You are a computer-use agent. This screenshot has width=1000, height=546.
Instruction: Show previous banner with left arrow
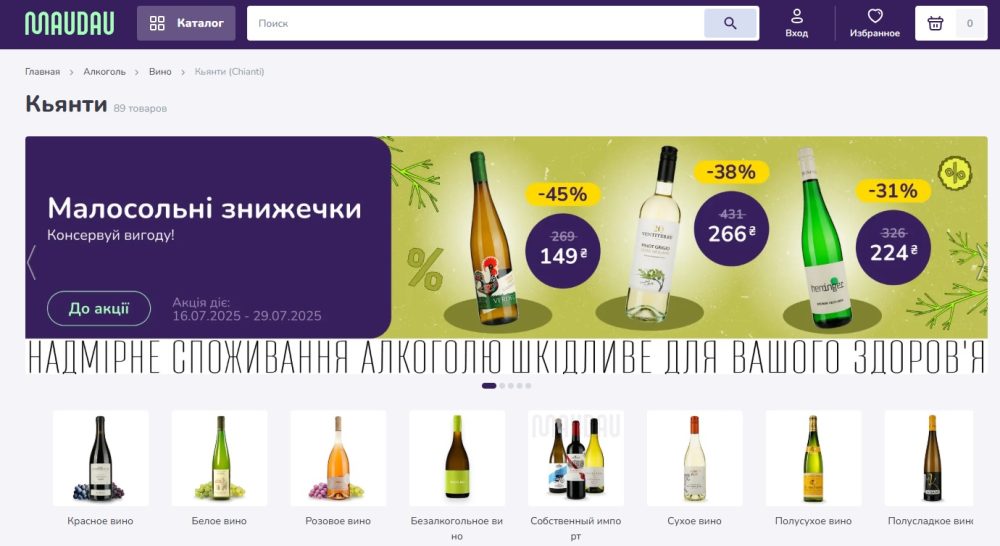pyautogui.click(x=31, y=262)
